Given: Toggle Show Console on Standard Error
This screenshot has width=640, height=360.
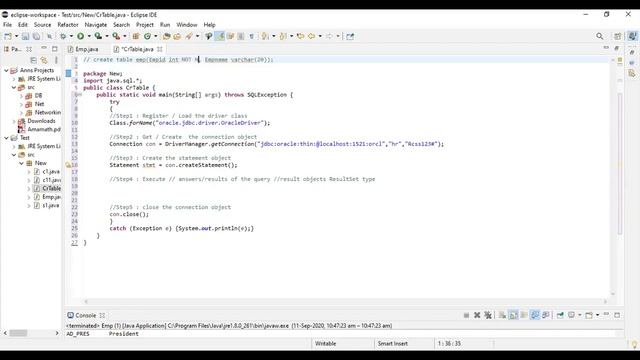Looking at the screenshot, I should point(546,315).
